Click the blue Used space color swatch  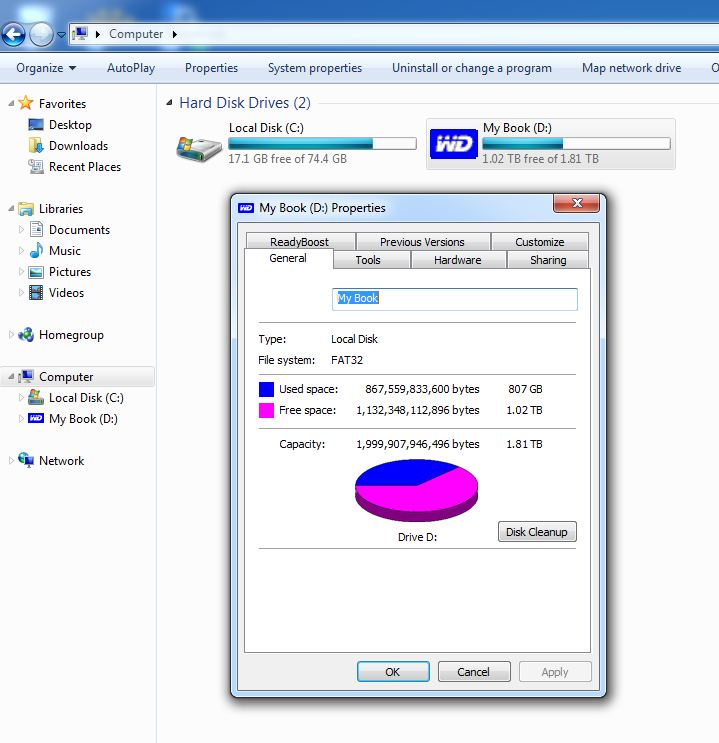266,389
